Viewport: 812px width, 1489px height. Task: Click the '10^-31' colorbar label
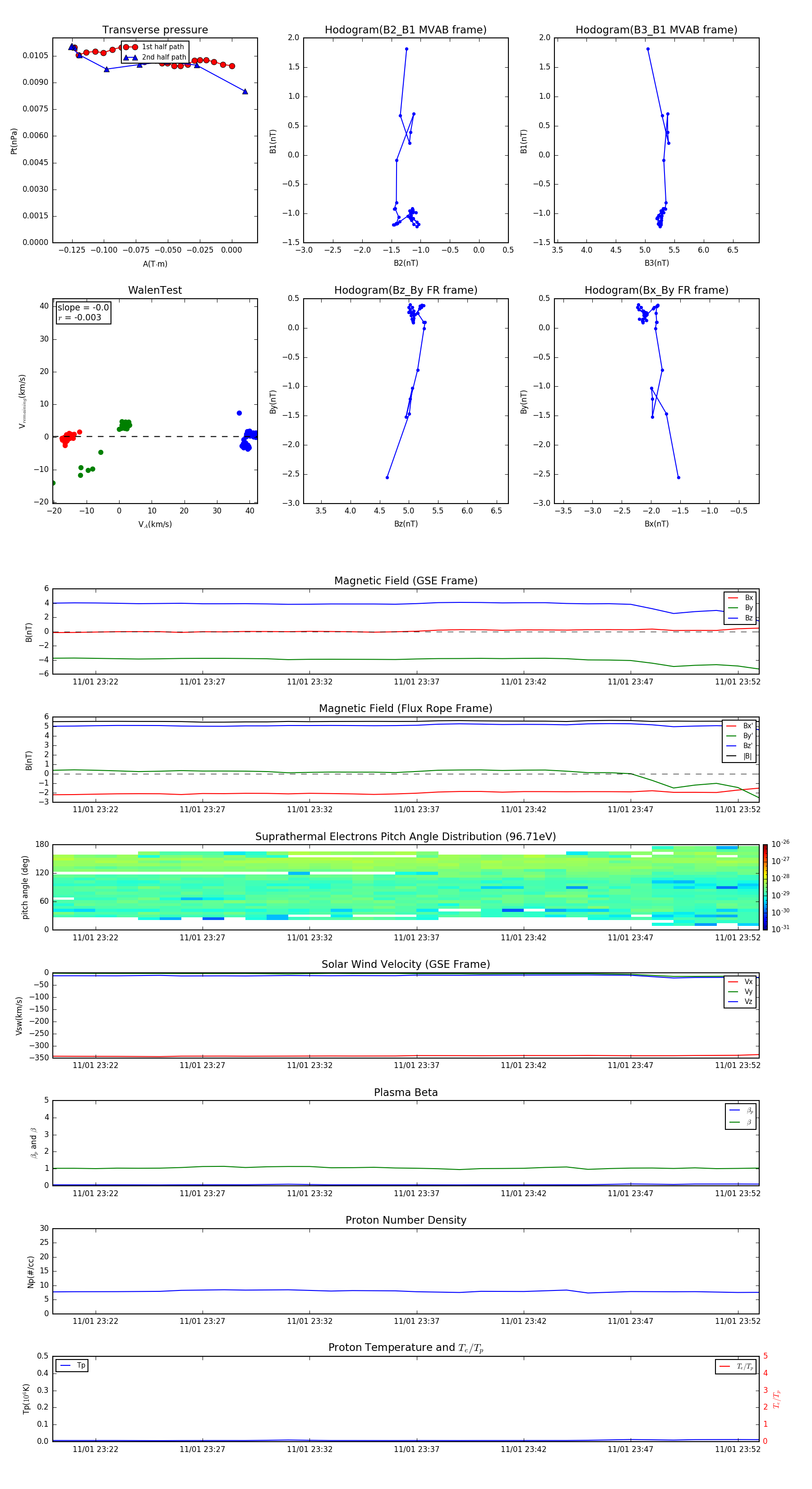pos(780,929)
